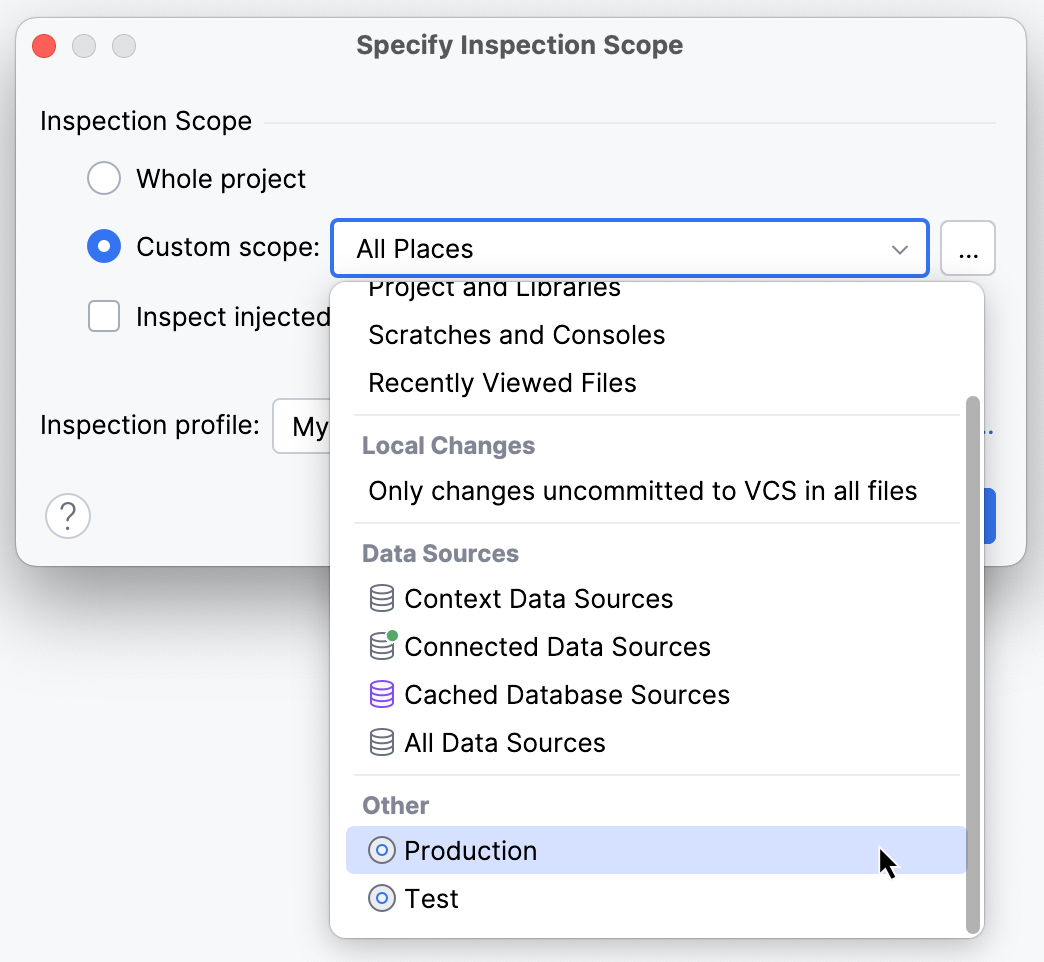The height and width of the screenshot is (962, 1044).
Task: Open the All Places scope dropdown
Action: point(630,248)
